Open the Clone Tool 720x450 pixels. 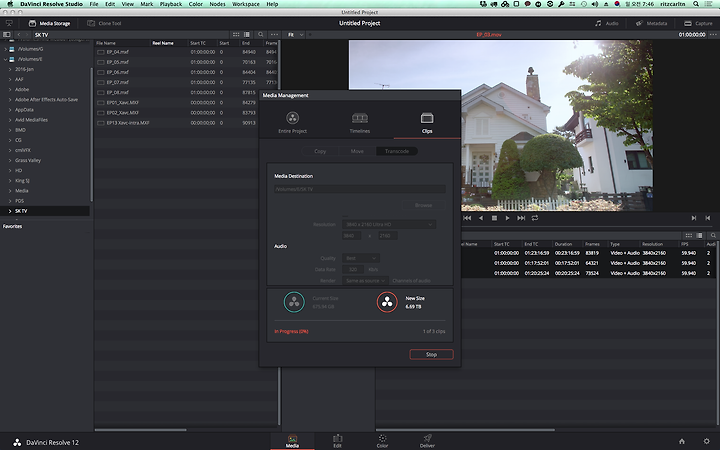(x=104, y=23)
